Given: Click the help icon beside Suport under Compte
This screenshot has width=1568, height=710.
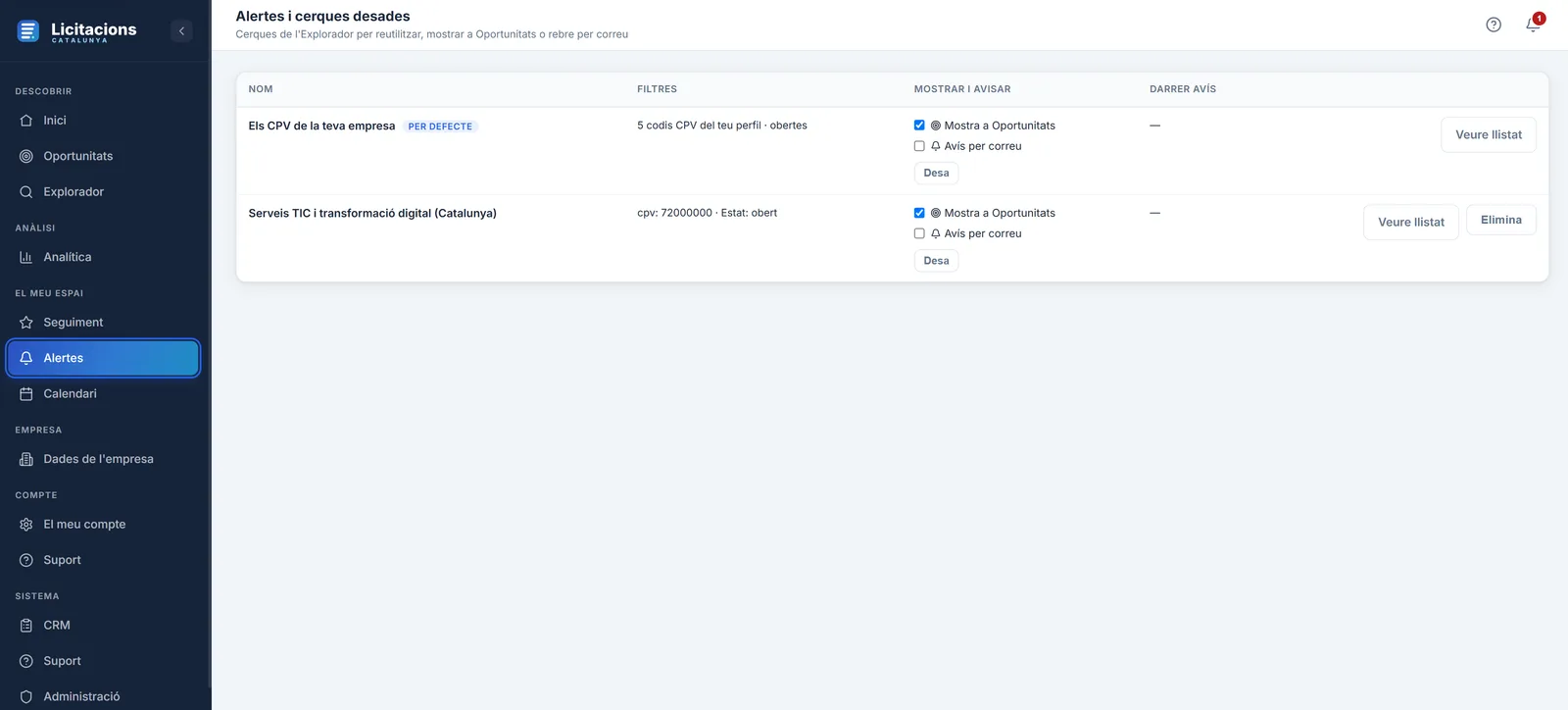Looking at the screenshot, I should pos(26,560).
